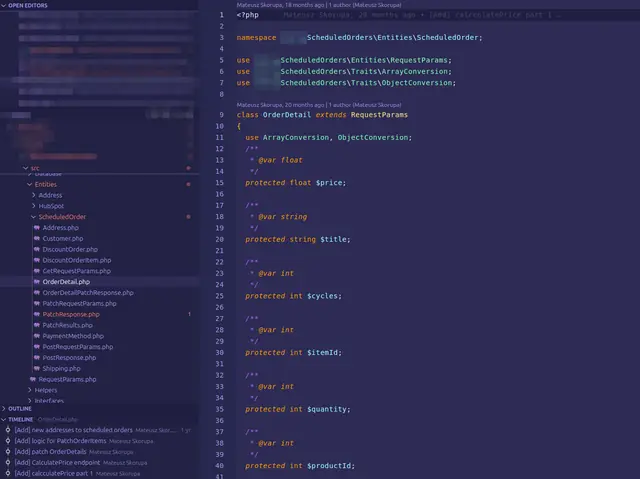Click PHP icon beside RequestParams.php
Viewport: 640px width, 479px height.
pos(33,379)
